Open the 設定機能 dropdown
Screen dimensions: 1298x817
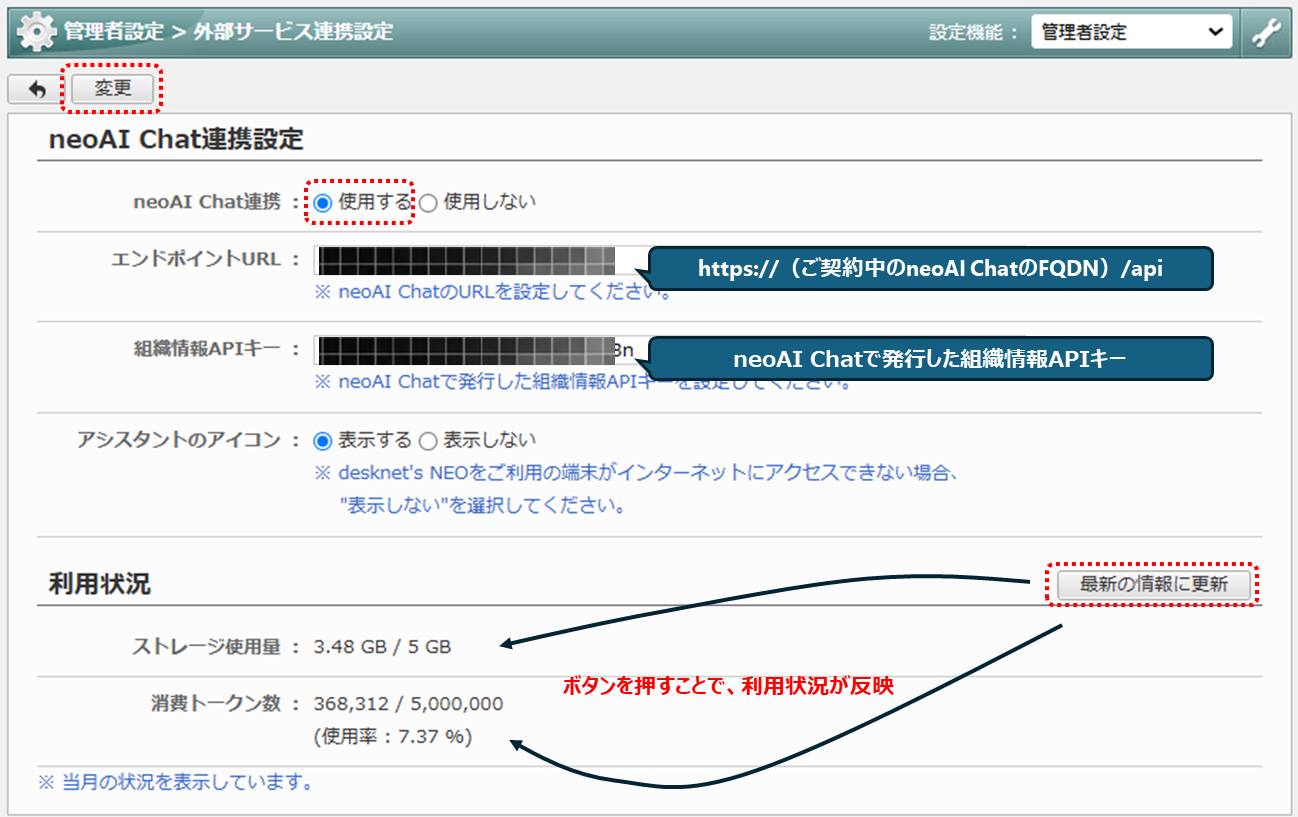tap(1131, 32)
